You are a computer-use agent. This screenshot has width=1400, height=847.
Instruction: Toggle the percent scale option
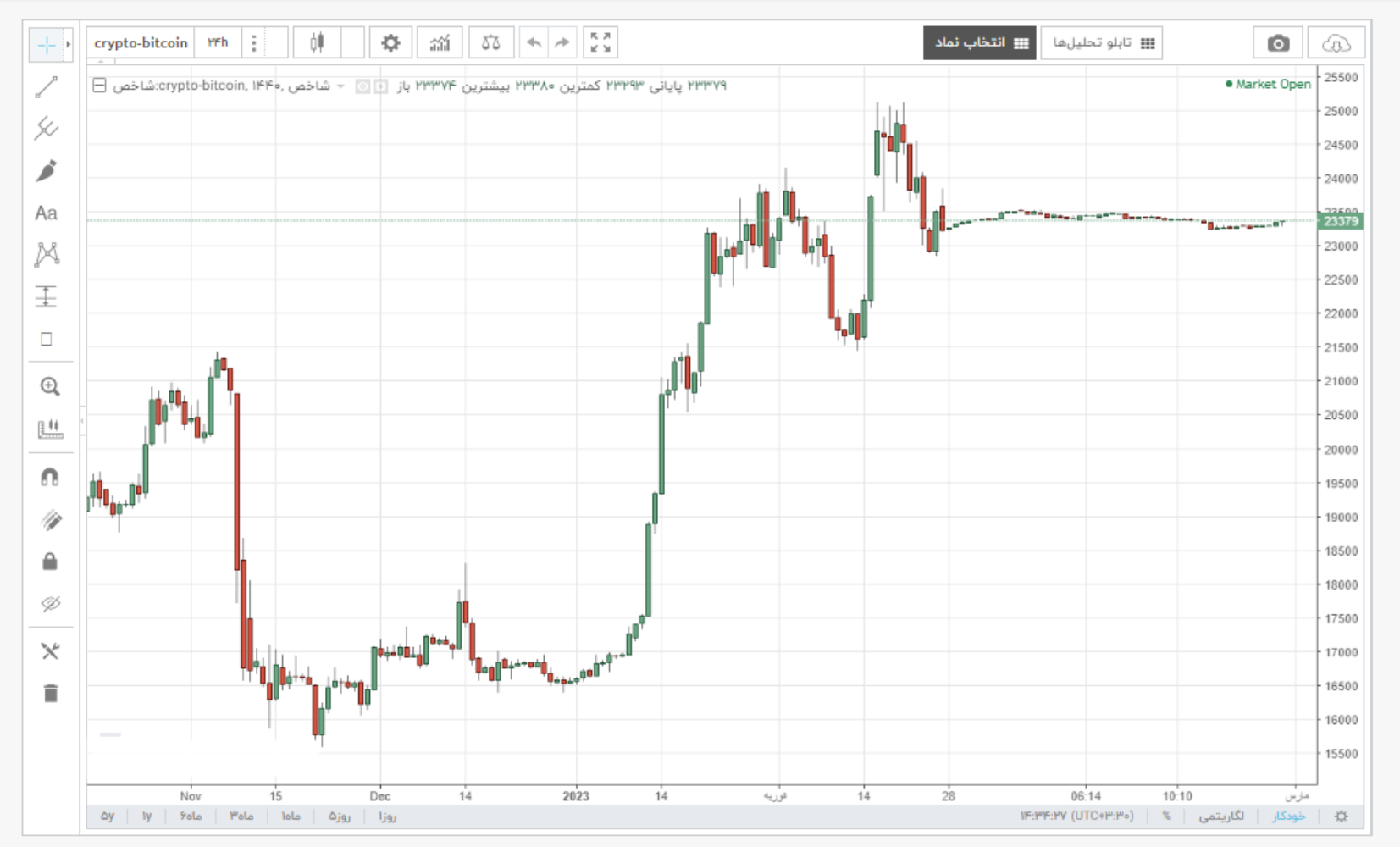pyautogui.click(x=1166, y=817)
